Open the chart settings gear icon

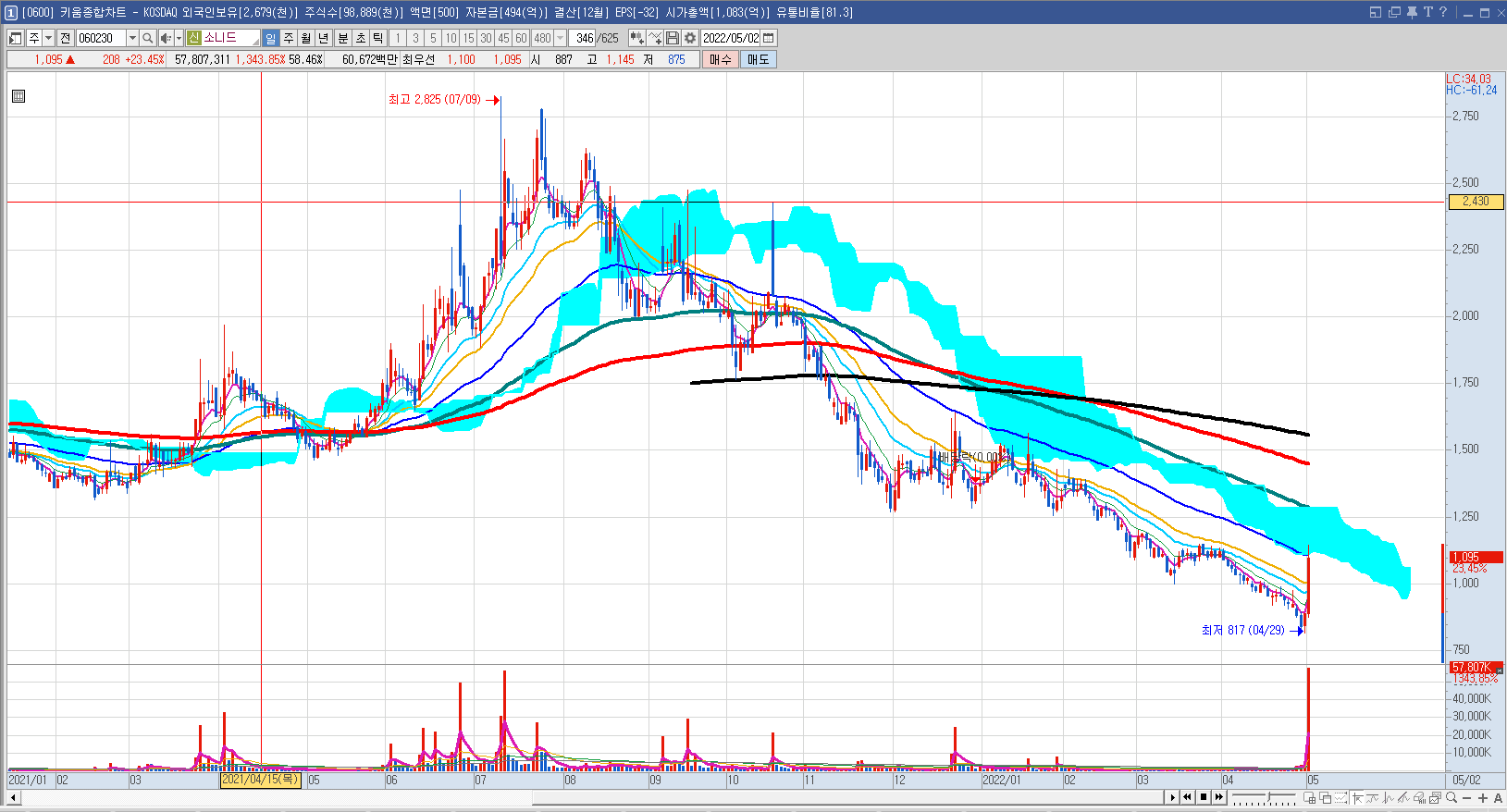tap(690, 38)
